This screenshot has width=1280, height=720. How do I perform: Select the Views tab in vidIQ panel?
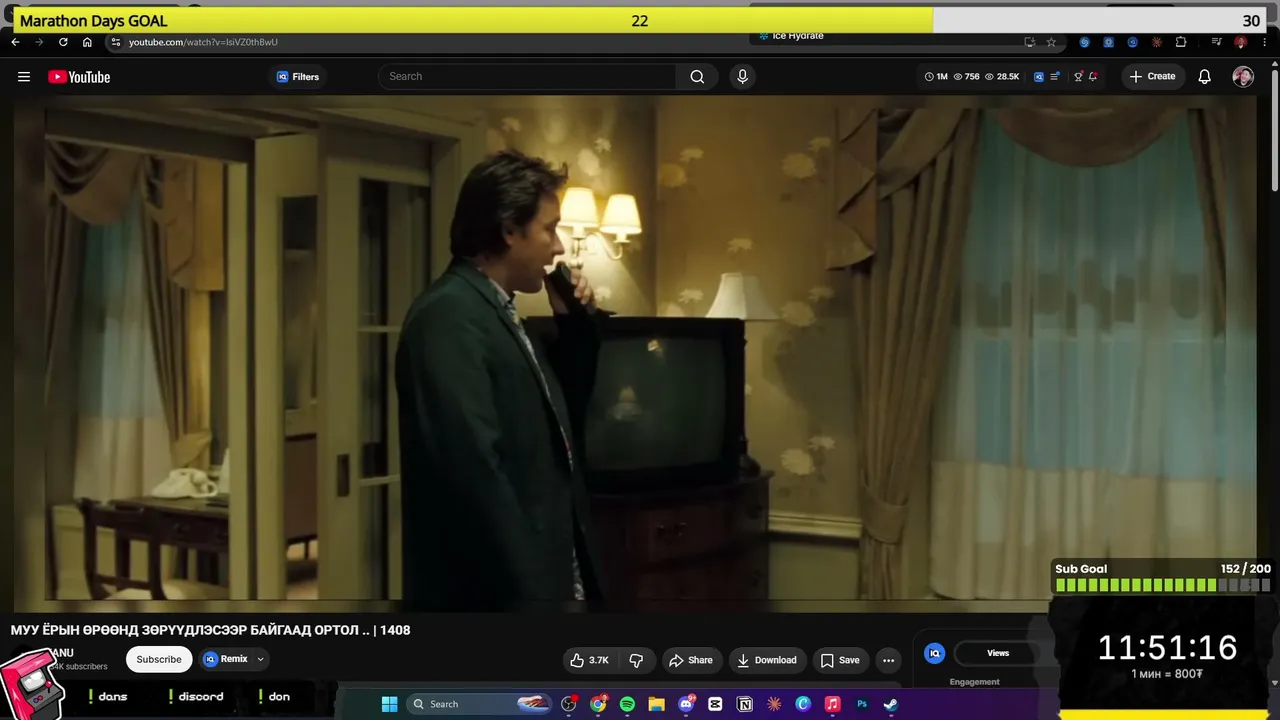pos(998,653)
